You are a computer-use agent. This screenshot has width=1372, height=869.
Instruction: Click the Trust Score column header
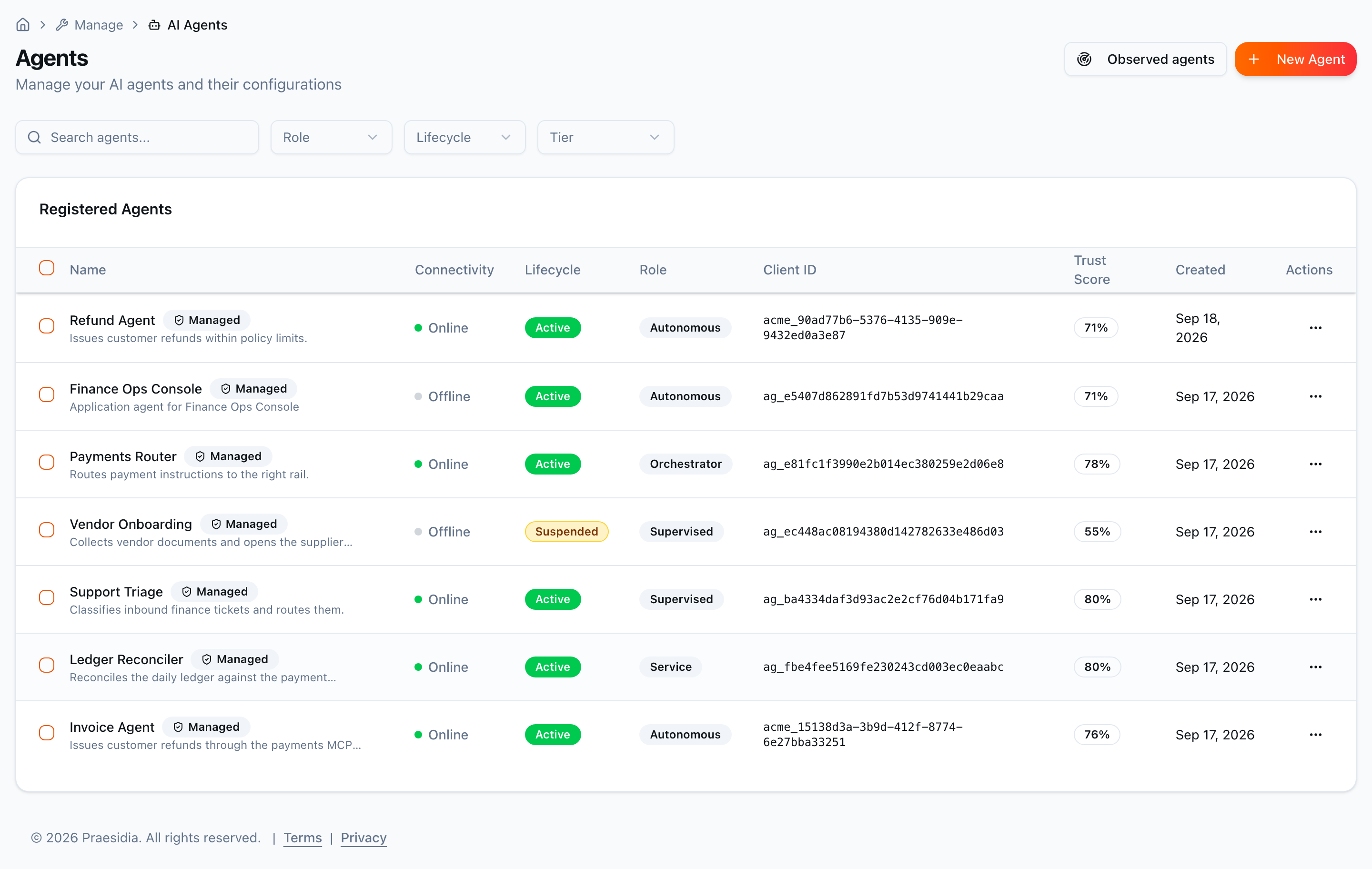click(1092, 270)
